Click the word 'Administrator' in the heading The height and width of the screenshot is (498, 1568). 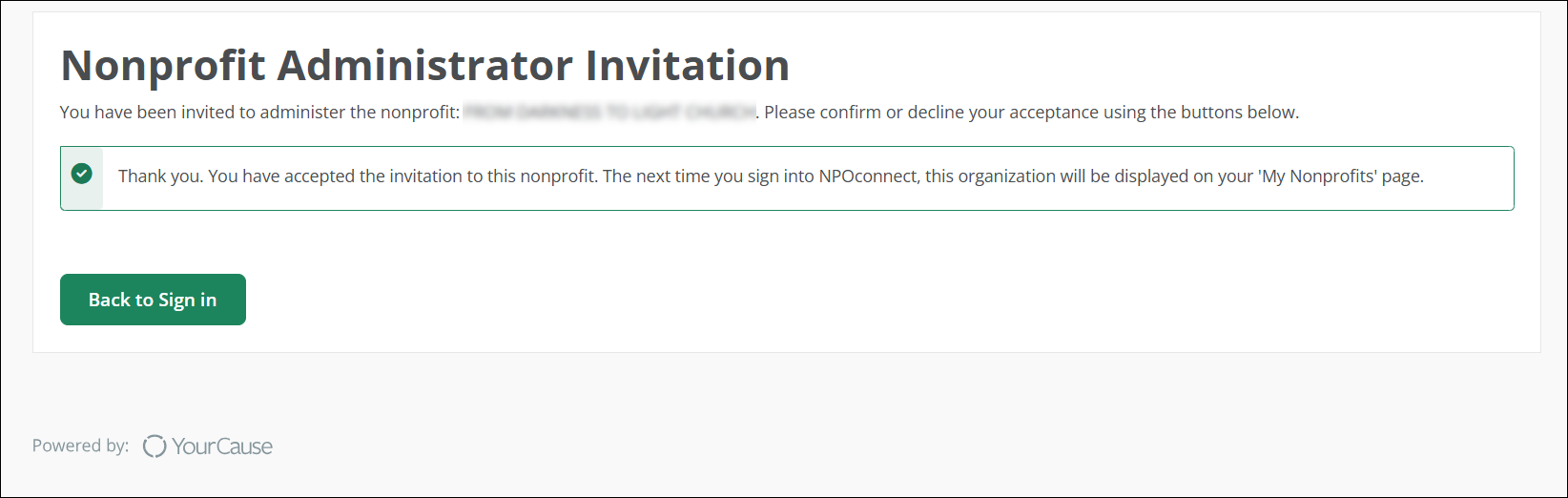pos(424,66)
